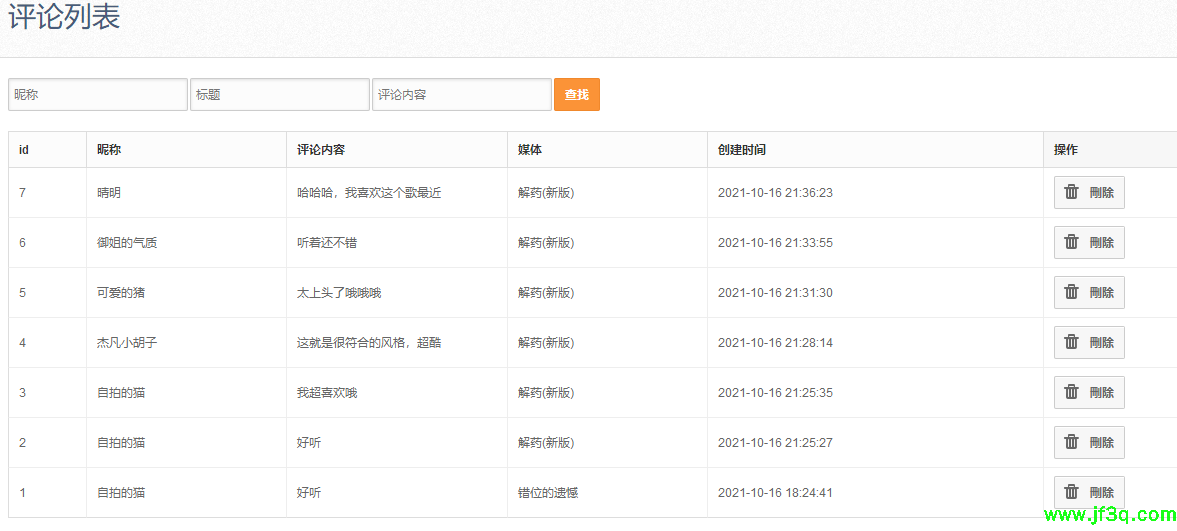Focus the 昵称 search input field
1177x531 pixels.
coord(98,95)
